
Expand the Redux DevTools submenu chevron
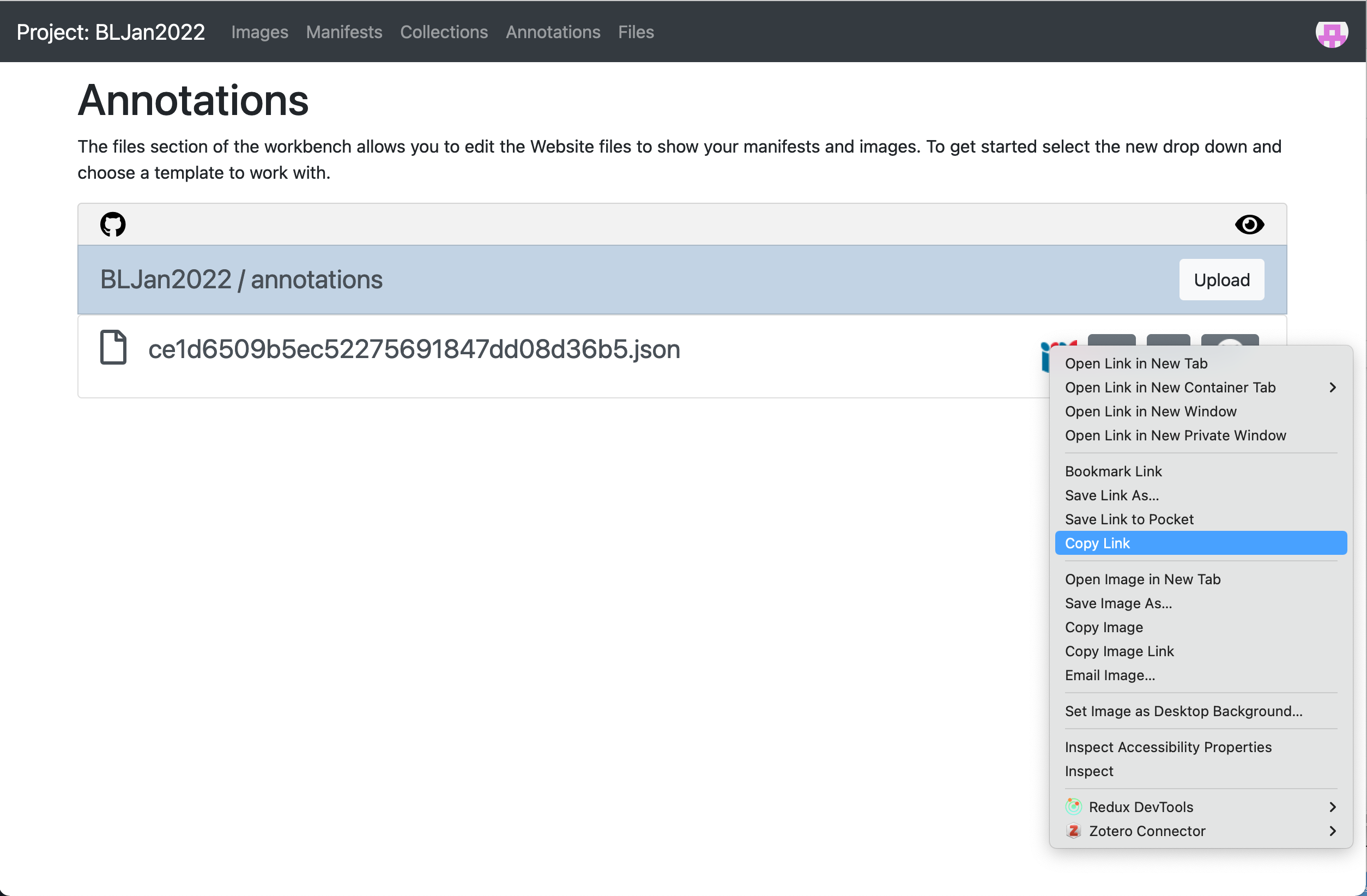coord(1333,807)
